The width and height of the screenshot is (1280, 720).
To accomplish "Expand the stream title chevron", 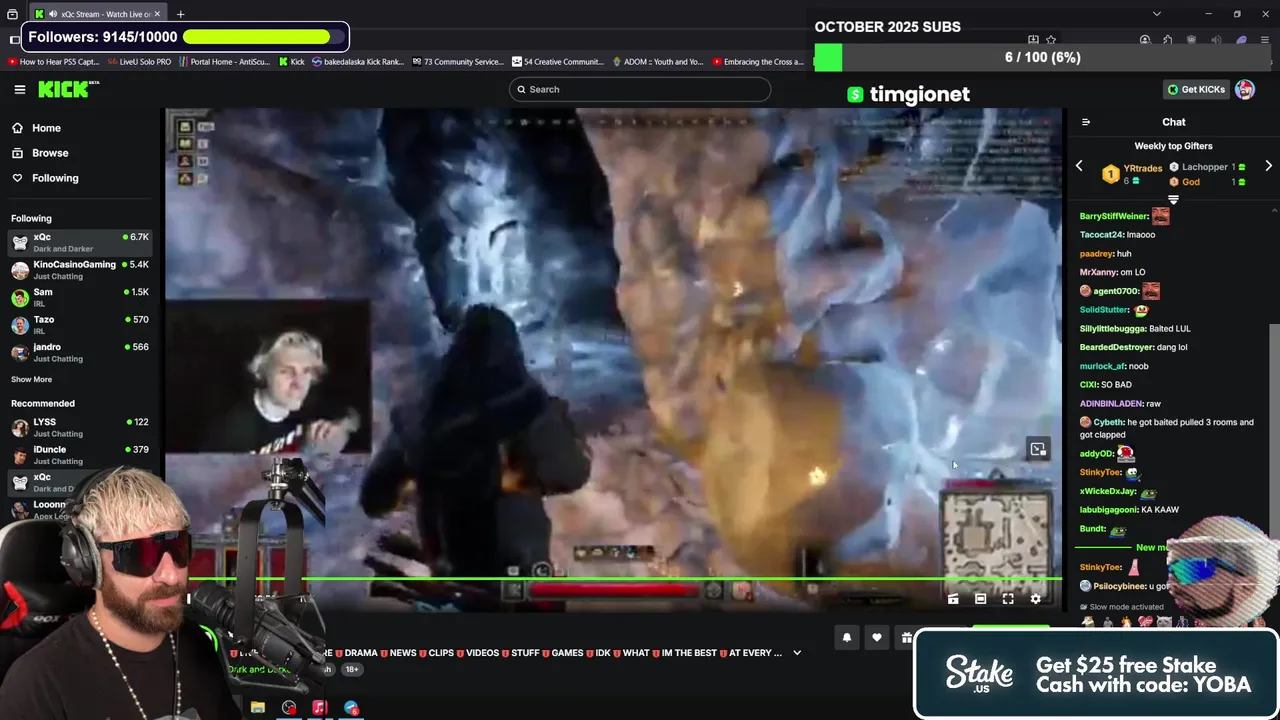I will click(x=797, y=653).
